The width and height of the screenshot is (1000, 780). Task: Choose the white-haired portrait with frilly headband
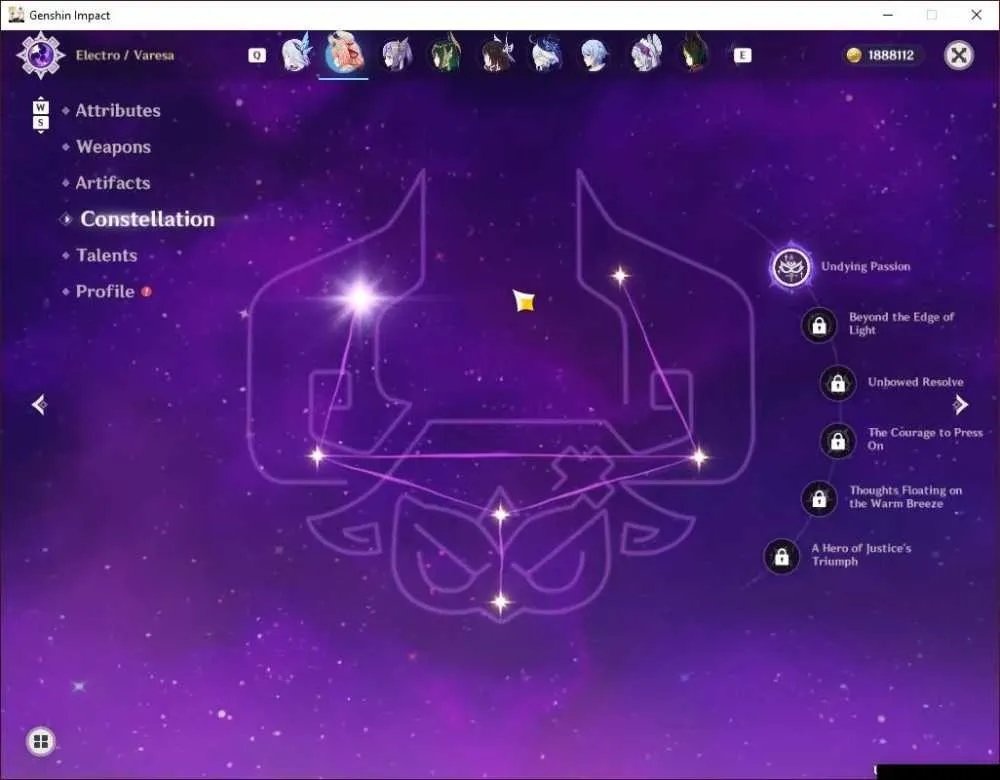(x=646, y=54)
